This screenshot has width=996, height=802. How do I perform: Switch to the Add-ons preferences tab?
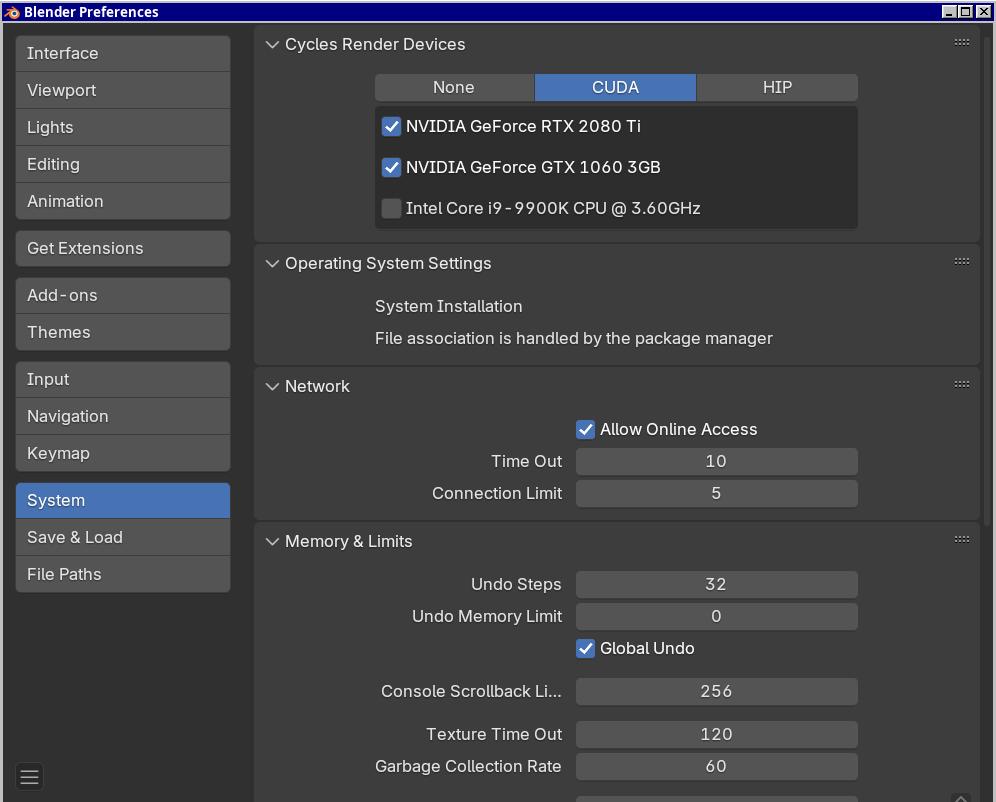point(123,296)
